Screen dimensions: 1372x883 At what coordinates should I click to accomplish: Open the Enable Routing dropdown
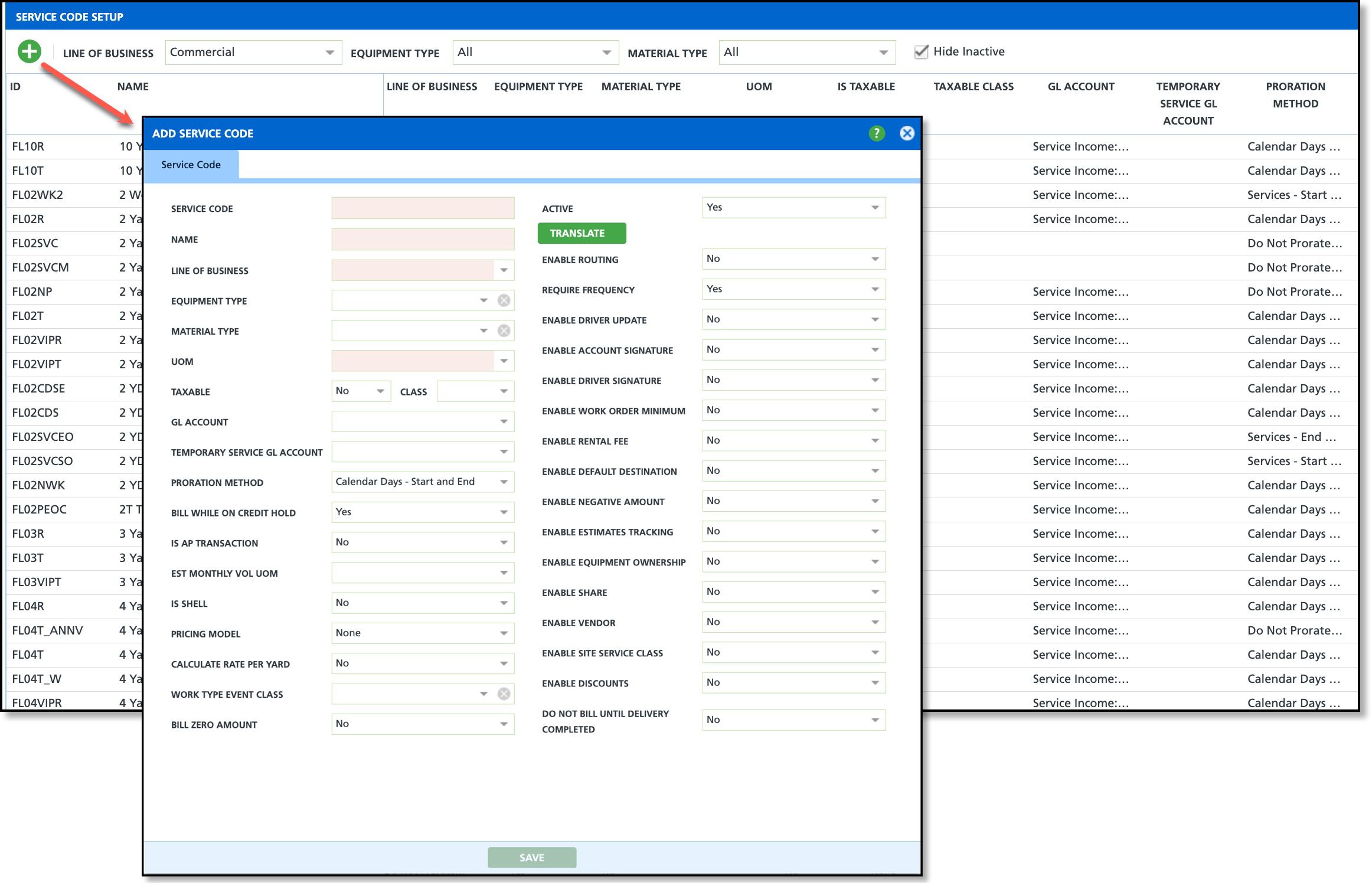(793, 259)
